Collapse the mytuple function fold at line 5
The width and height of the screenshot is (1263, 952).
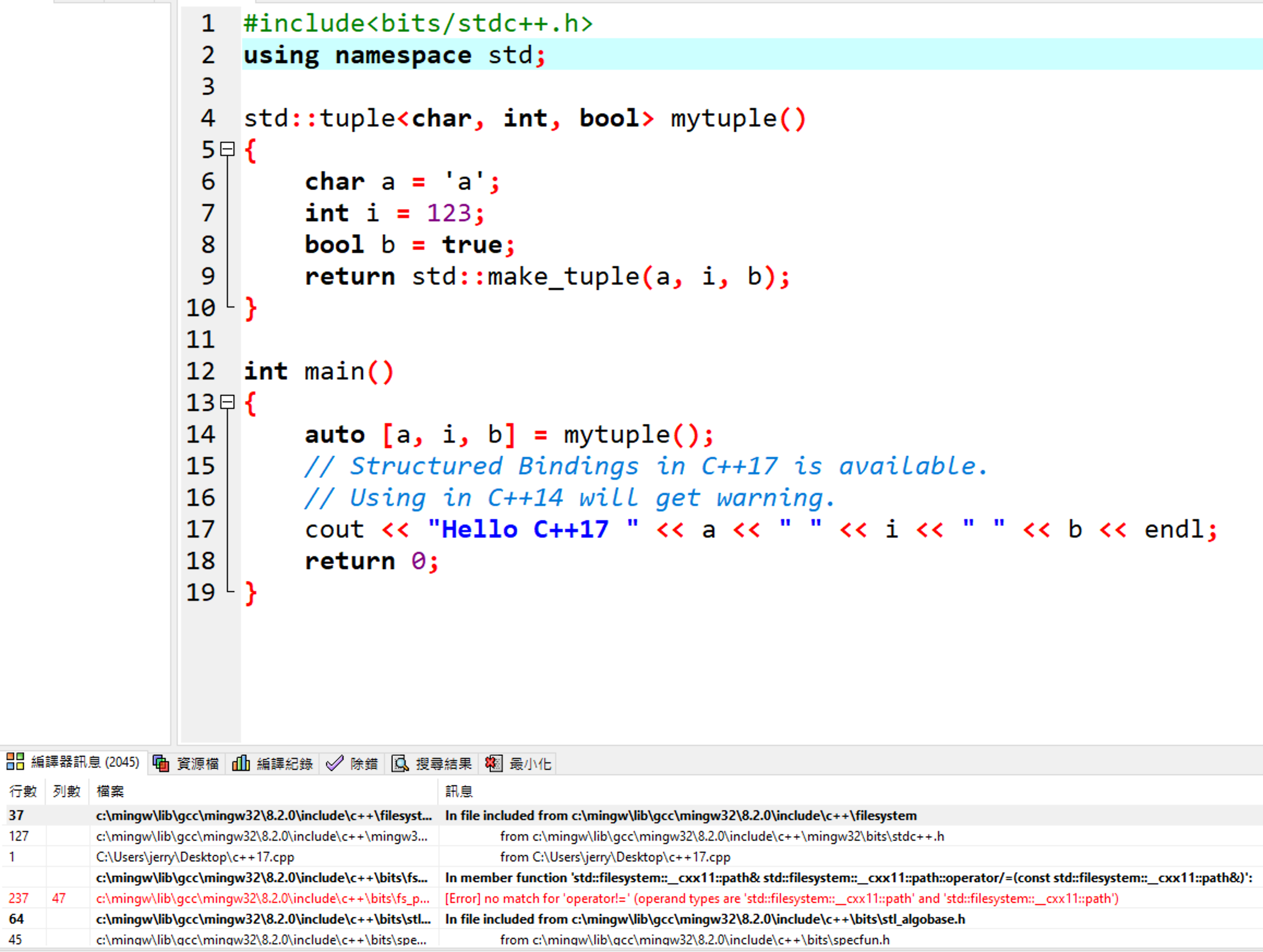pos(227,149)
